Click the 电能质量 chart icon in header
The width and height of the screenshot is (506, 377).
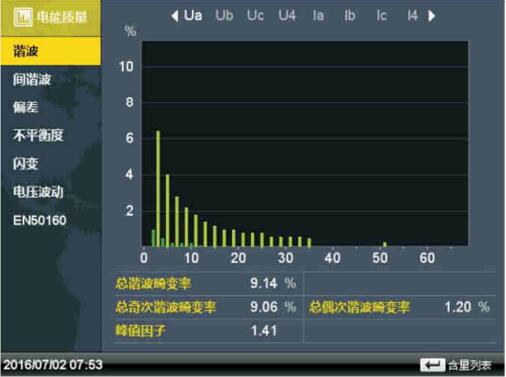click(x=23, y=17)
